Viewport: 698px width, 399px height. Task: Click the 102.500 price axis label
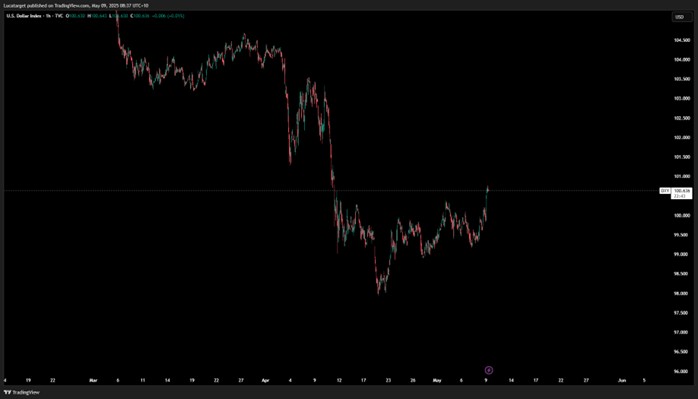click(x=681, y=118)
